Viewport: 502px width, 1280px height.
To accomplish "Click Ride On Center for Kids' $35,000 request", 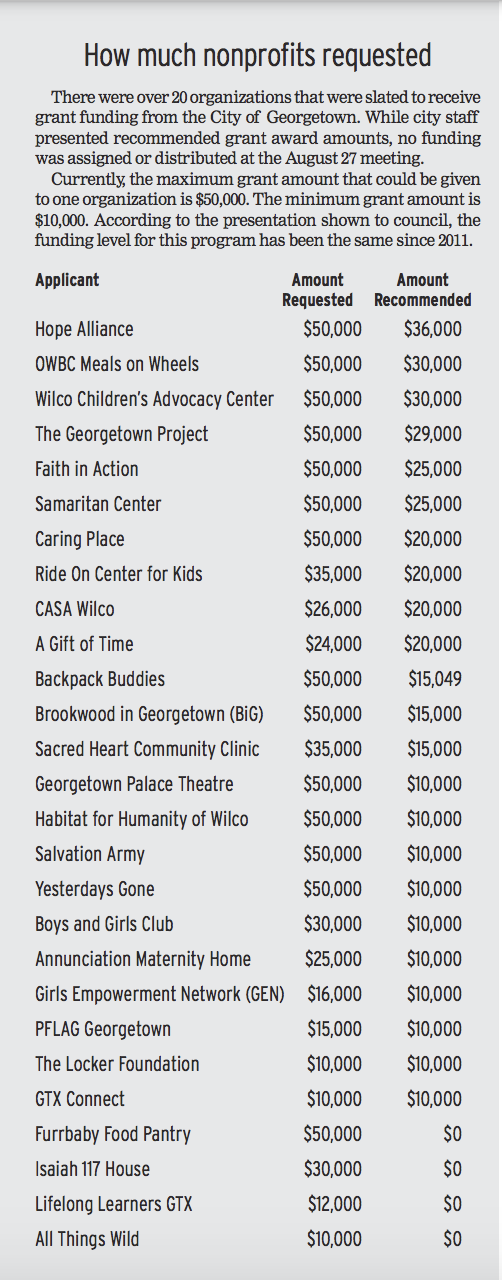I will click(x=333, y=574).
